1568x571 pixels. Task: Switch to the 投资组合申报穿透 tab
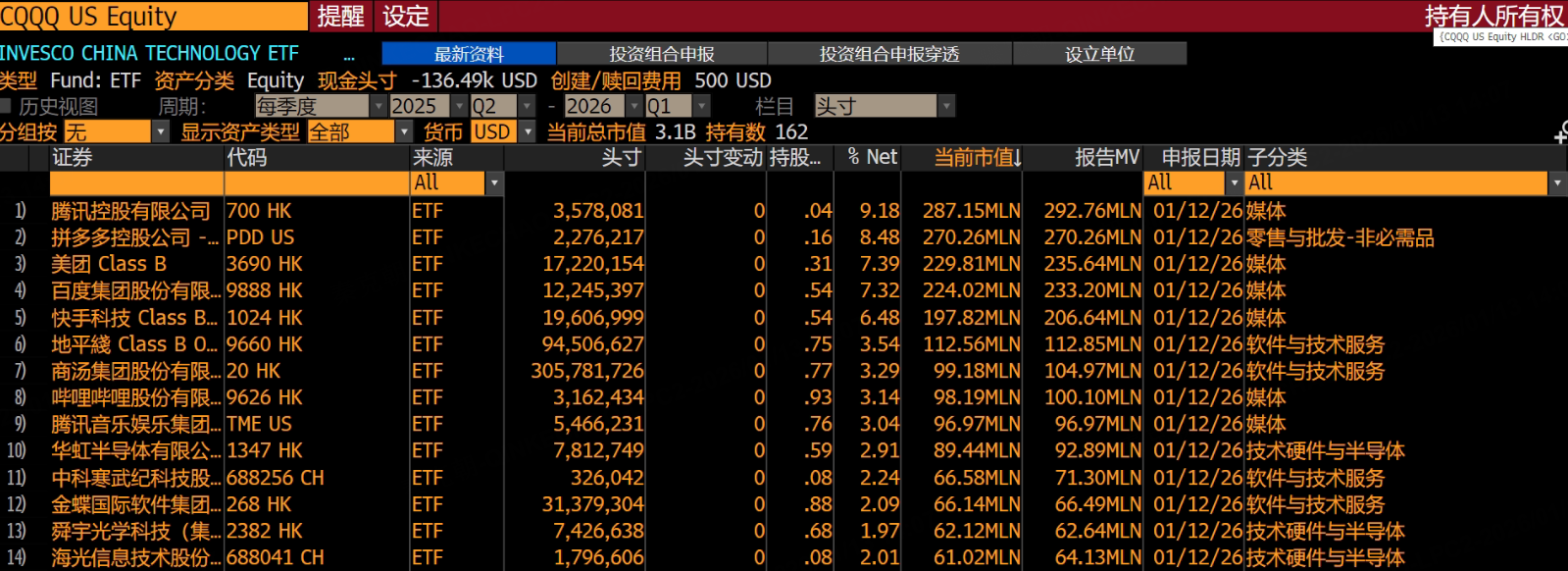click(x=889, y=54)
